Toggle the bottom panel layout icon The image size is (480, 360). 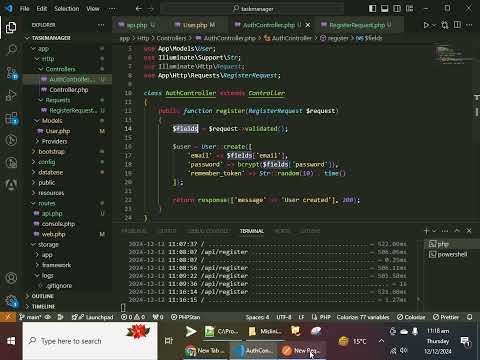[384, 9]
